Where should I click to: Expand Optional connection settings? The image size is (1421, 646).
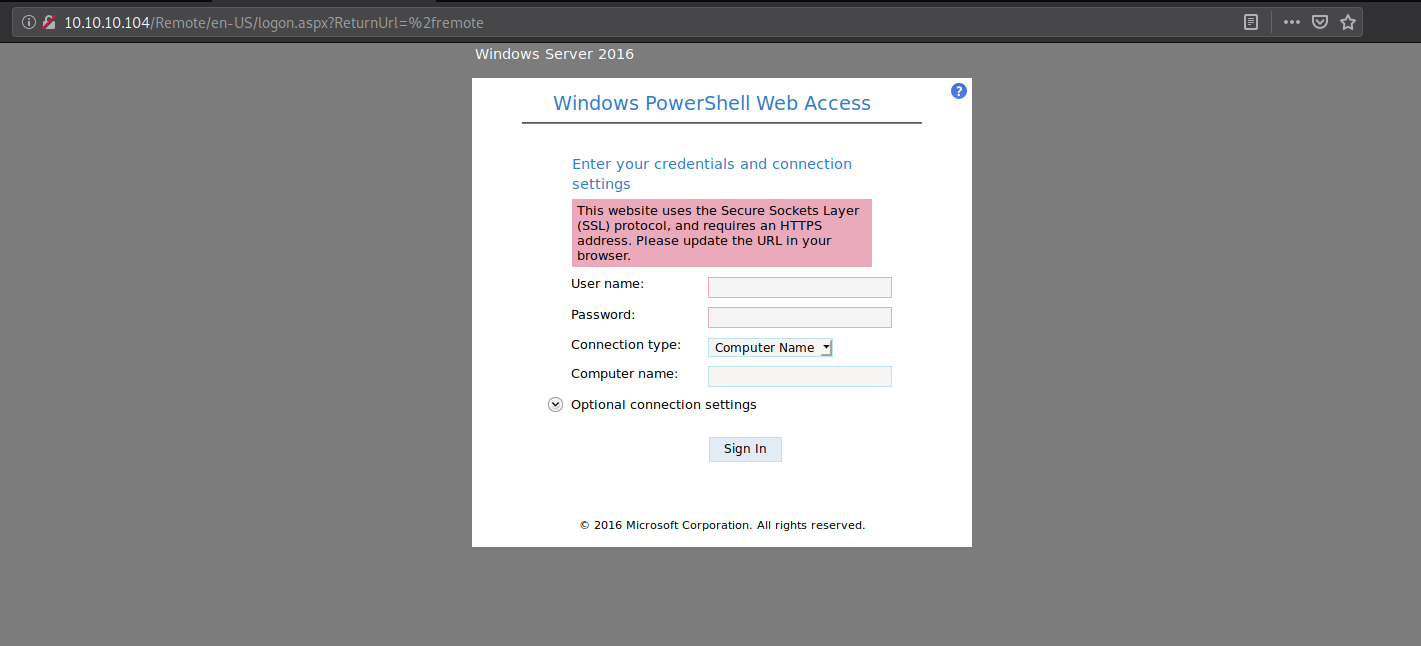[x=556, y=405]
